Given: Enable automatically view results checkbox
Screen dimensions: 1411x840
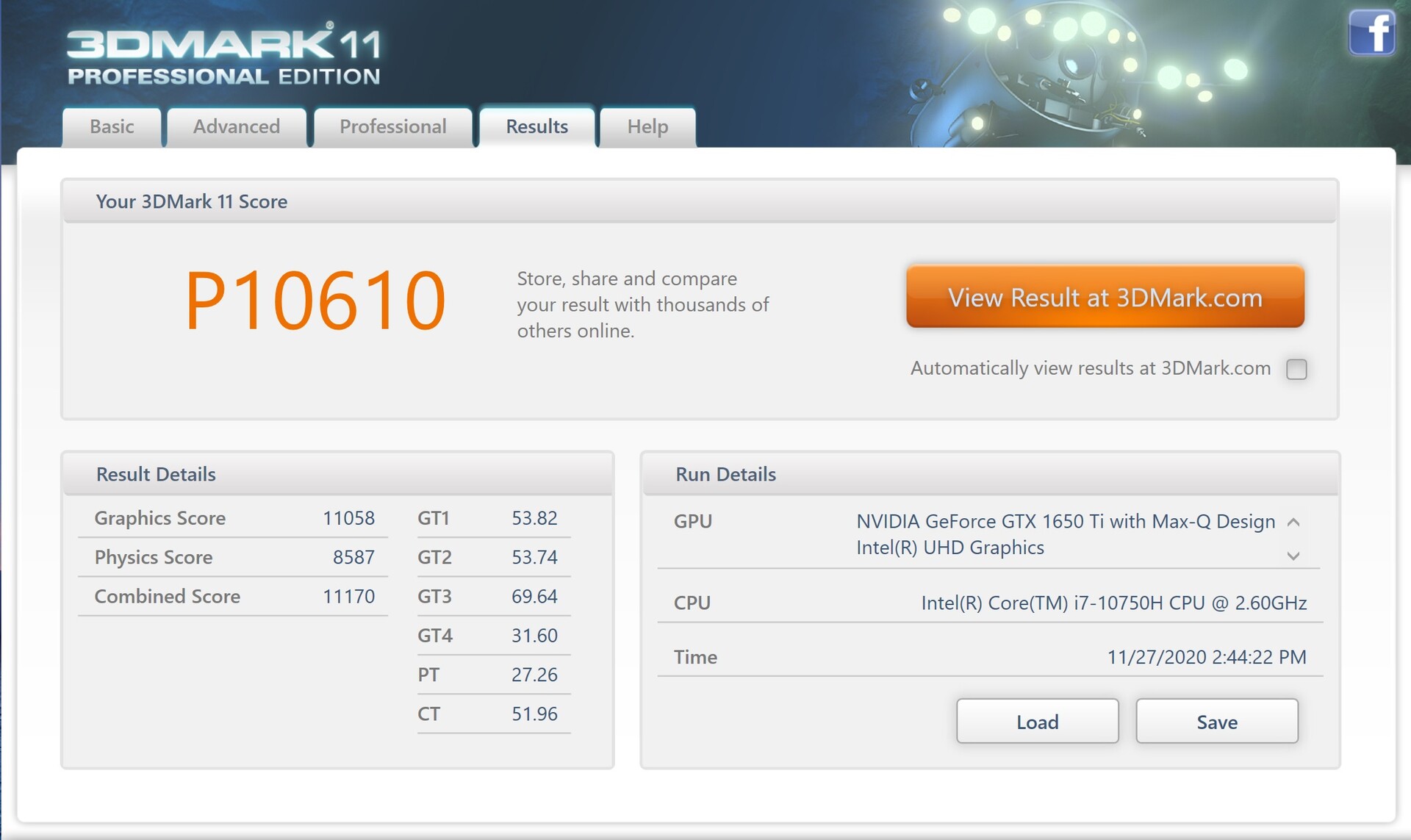Looking at the screenshot, I should point(1296,369).
